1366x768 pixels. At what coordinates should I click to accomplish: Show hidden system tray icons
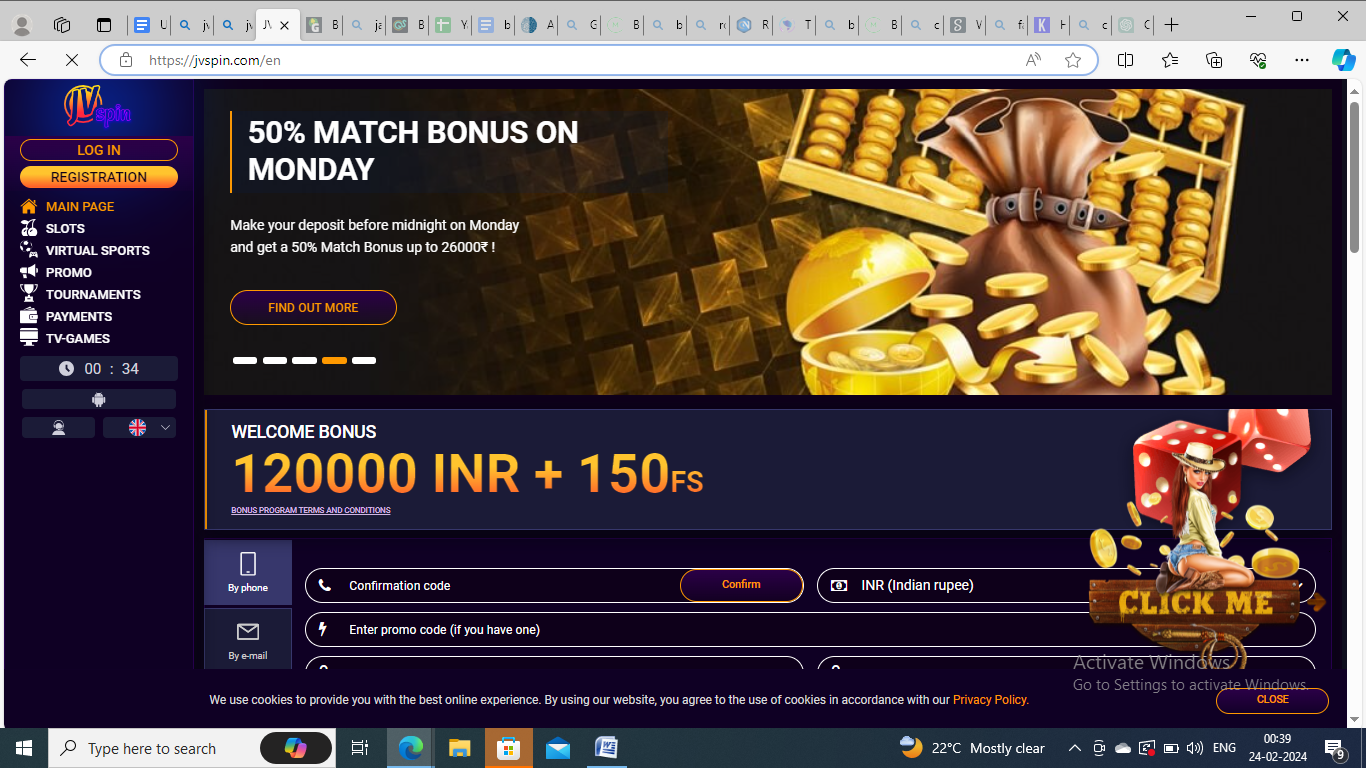coord(1075,748)
